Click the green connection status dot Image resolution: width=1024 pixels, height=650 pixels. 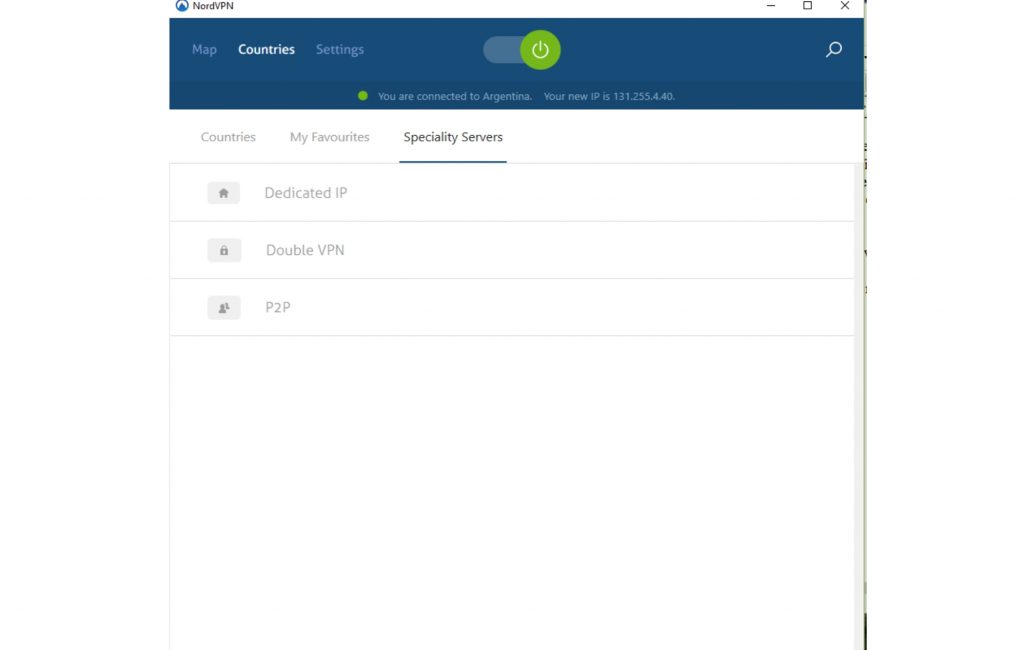pyautogui.click(x=363, y=96)
